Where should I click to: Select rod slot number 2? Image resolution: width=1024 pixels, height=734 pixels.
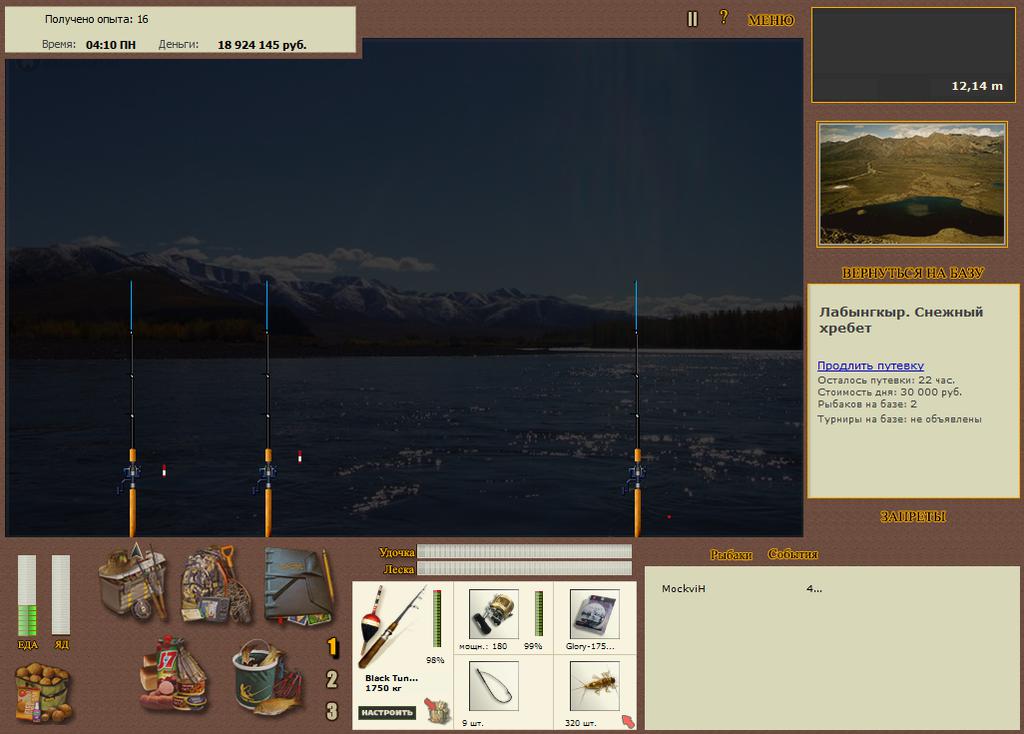pyautogui.click(x=332, y=679)
